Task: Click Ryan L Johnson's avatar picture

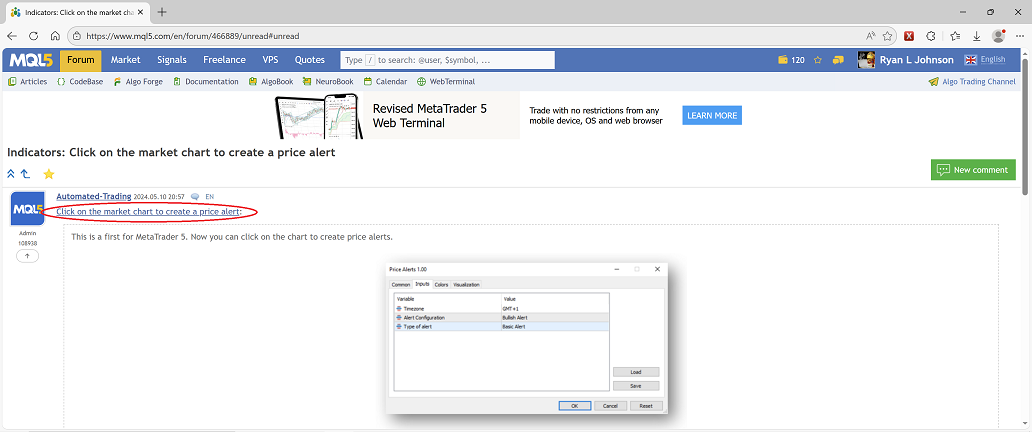Action: click(866, 60)
